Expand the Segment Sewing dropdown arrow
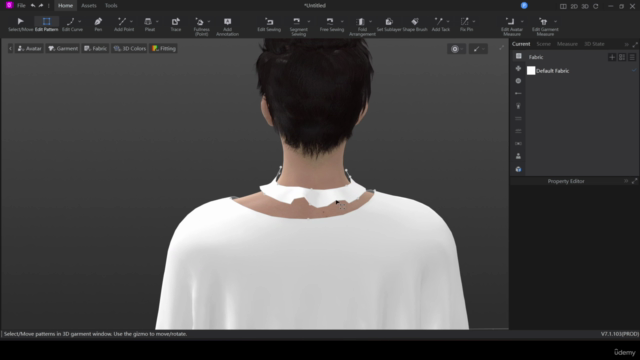 pyautogui.click(x=309, y=21)
